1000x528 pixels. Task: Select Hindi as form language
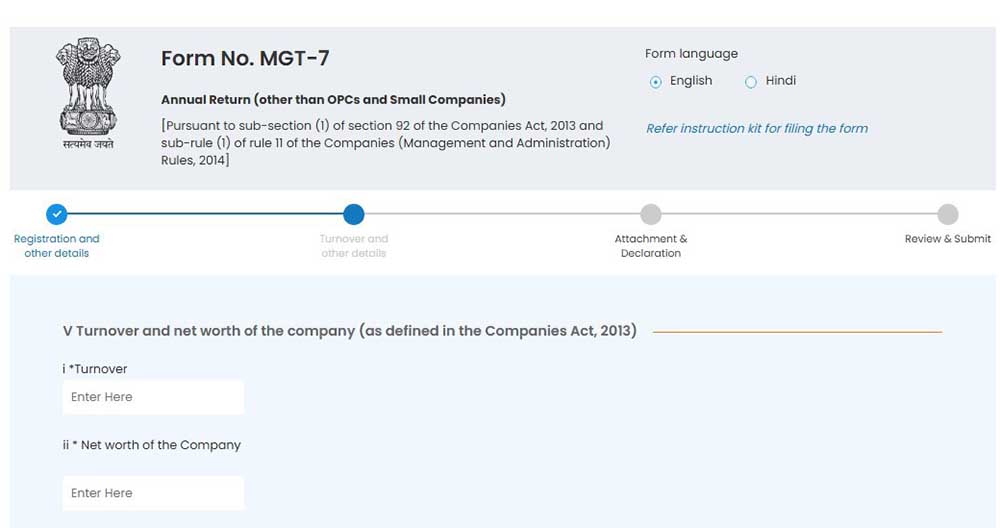(x=751, y=82)
